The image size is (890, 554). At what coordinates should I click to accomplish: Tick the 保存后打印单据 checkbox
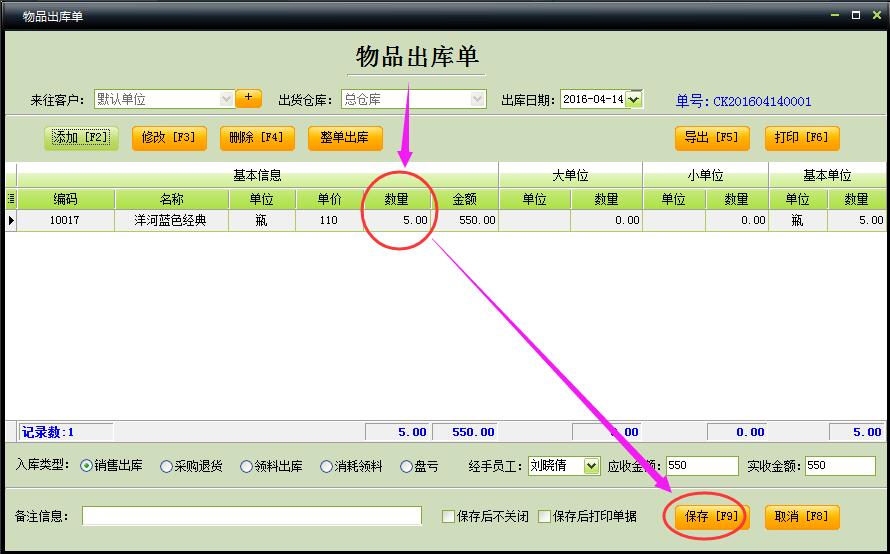point(545,517)
